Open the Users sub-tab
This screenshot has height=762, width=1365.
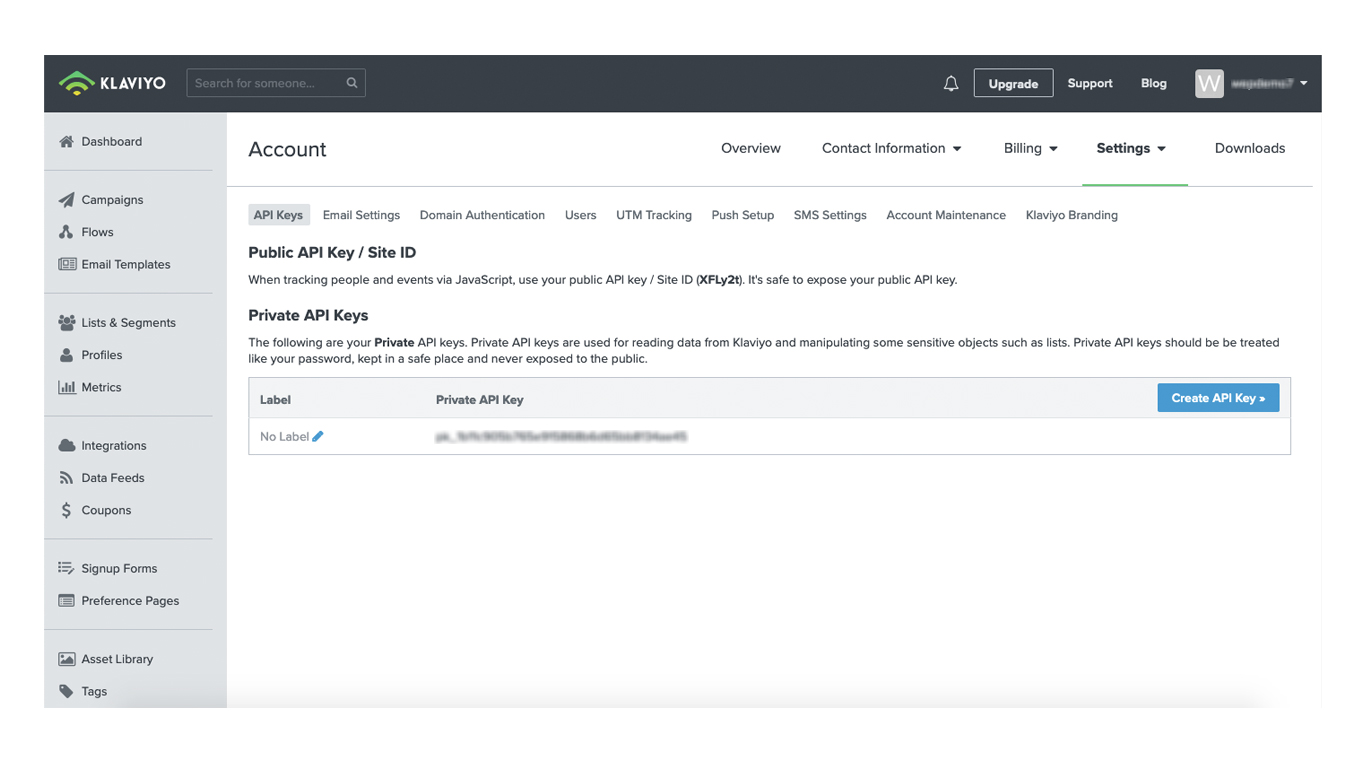click(580, 215)
